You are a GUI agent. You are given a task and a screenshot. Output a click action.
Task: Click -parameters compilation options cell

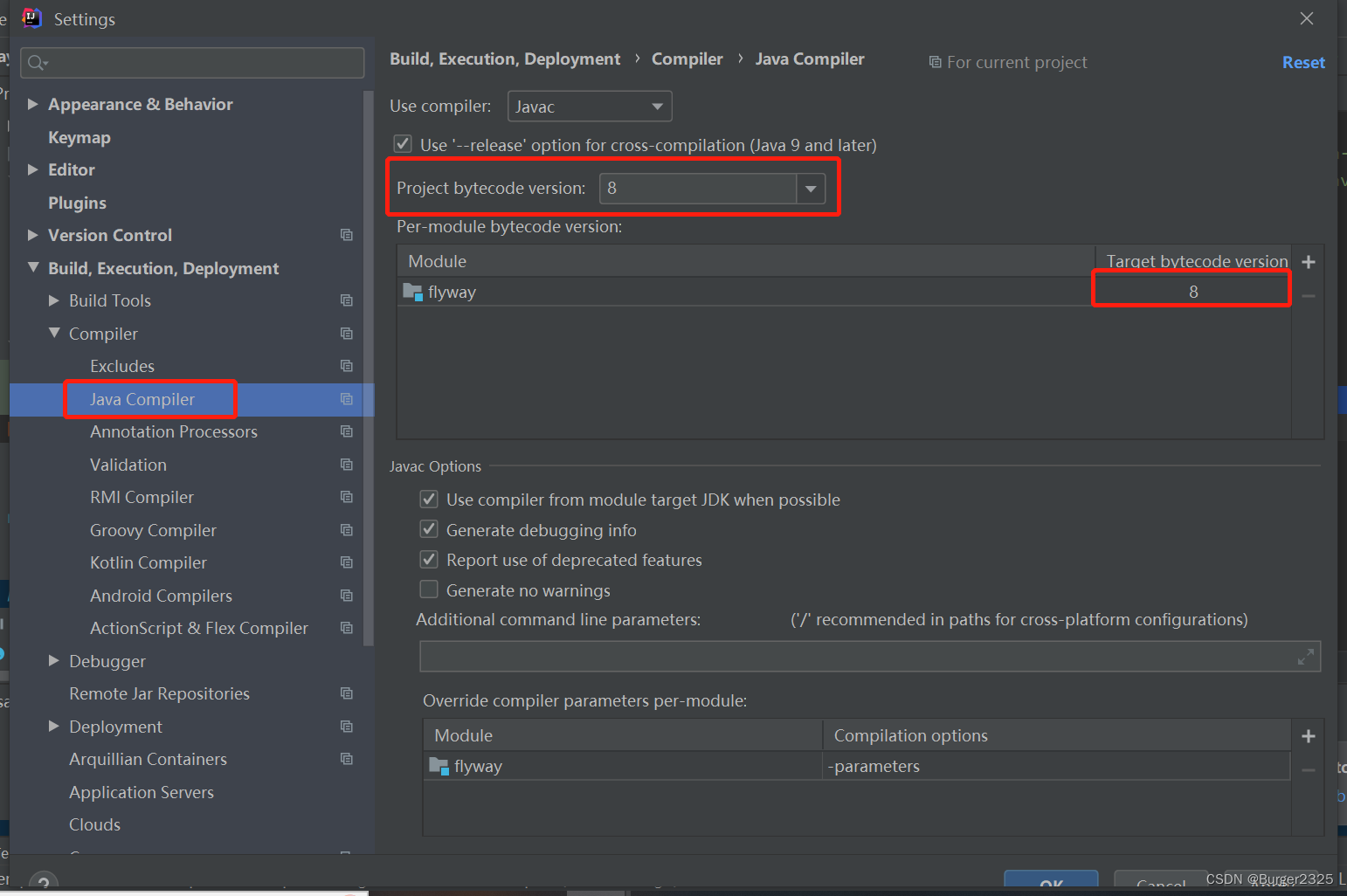[1056, 766]
